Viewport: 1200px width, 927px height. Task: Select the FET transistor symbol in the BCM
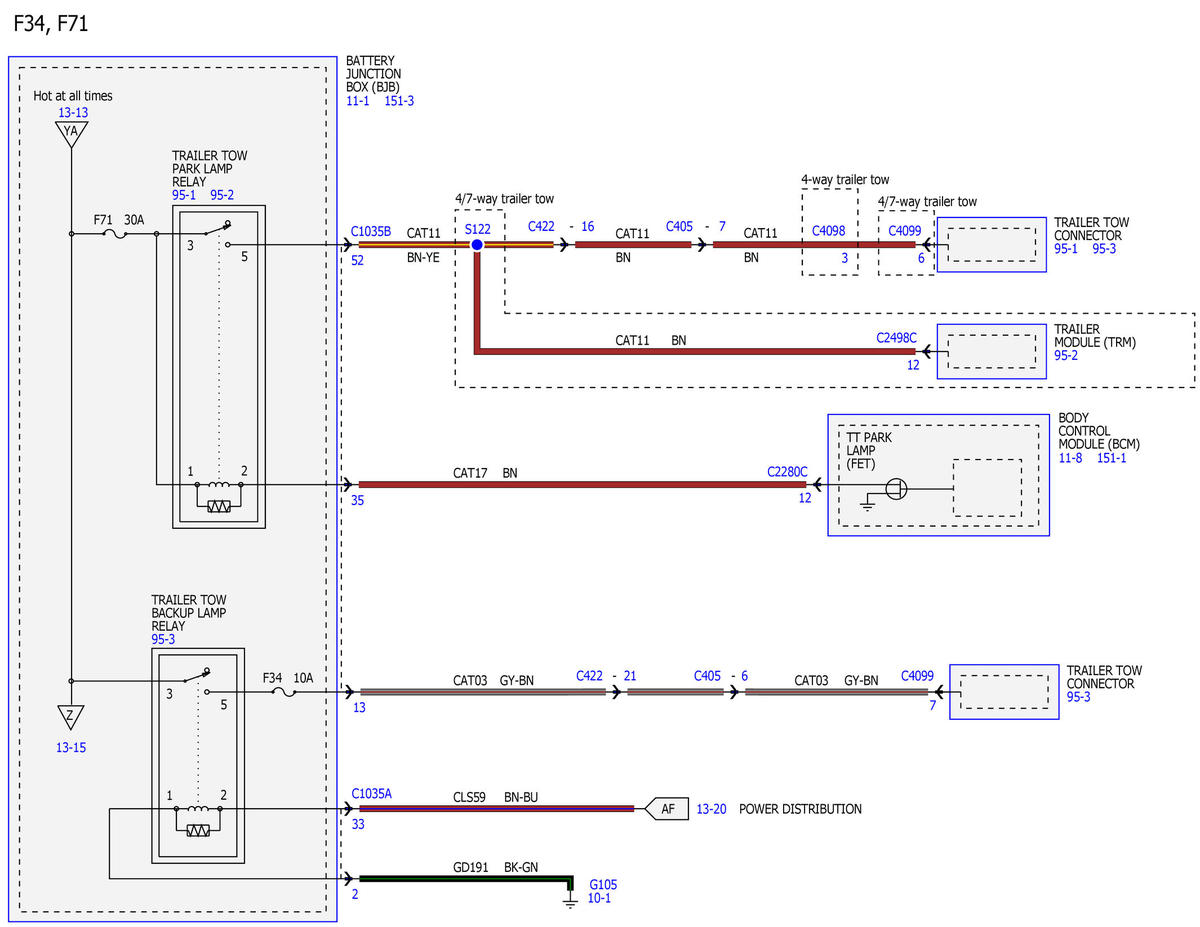(898, 489)
